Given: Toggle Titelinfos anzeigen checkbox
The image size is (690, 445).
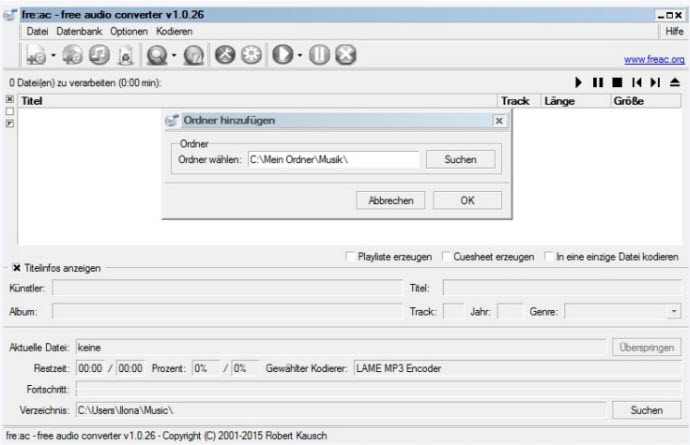Looking at the screenshot, I should click(17, 268).
